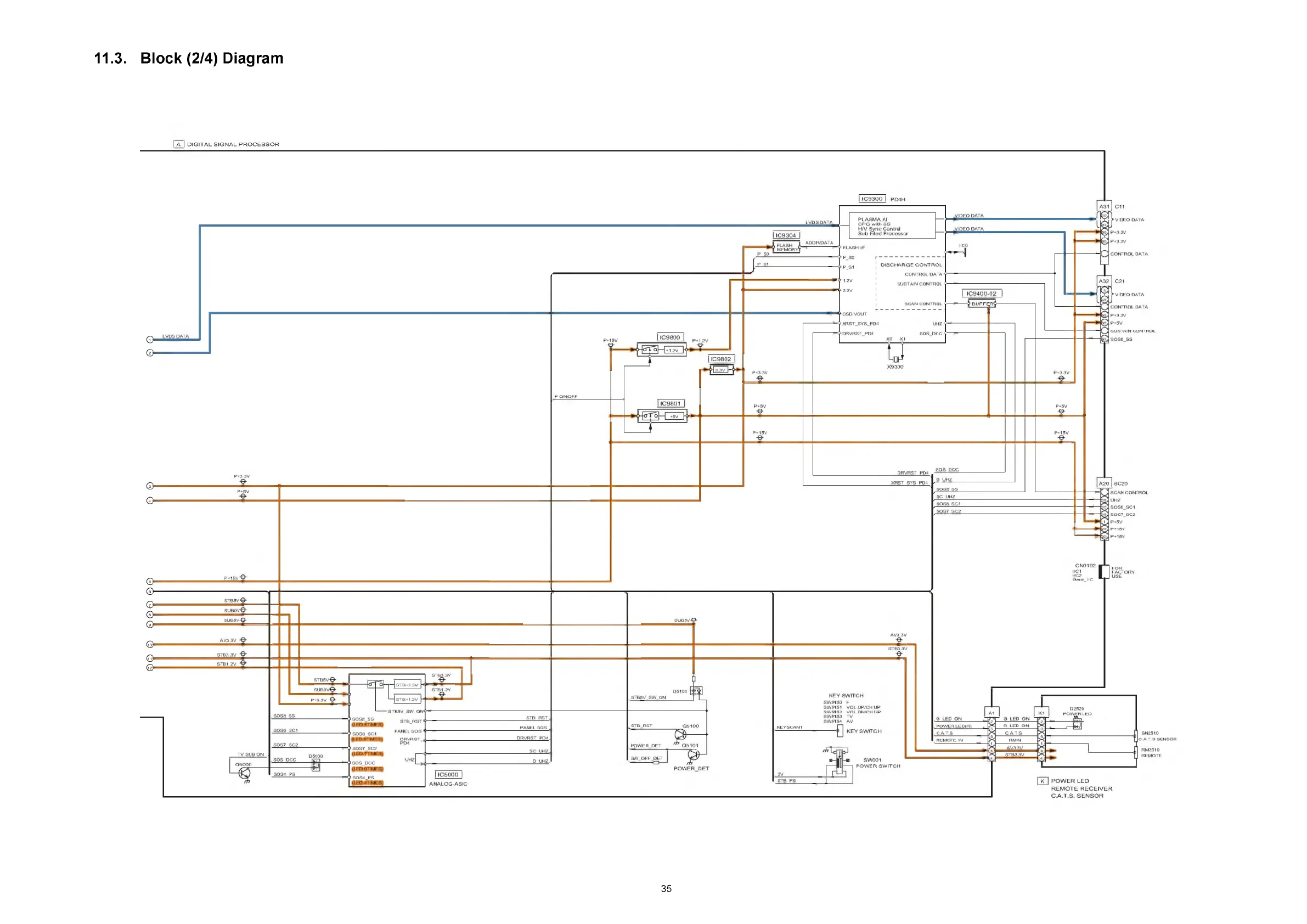Screen dimensions: 1307x924
Task: Click the D5000 diode symbol
Action: (316, 766)
